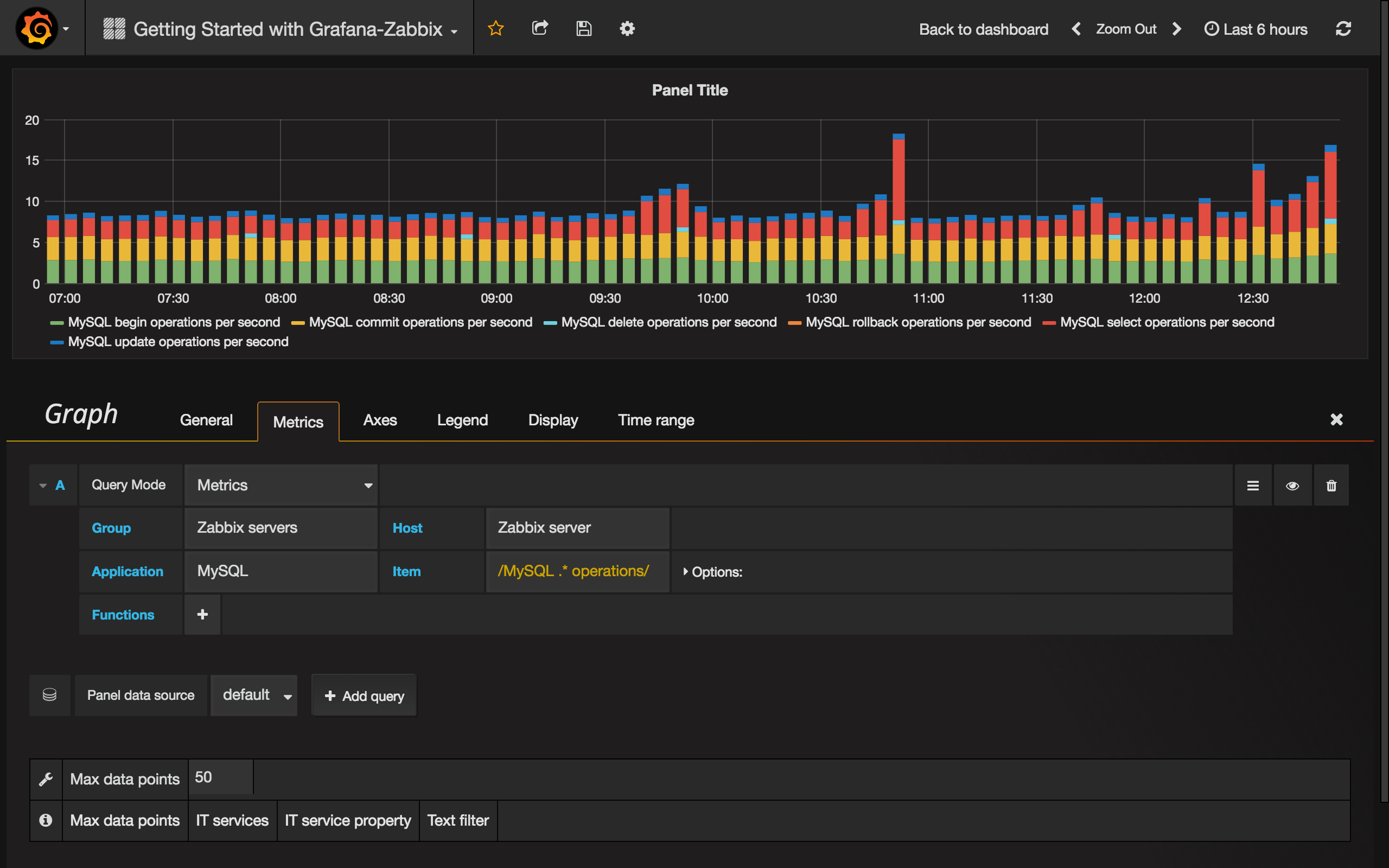The image size is (1389, 868).
Task: Click the share dashboard icon
Action: coord(539,28)
